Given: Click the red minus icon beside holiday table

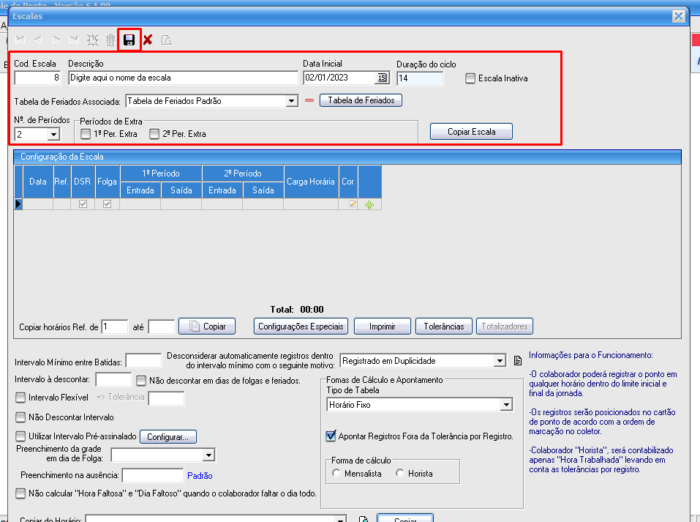Looking at the screenshot, I should pos(309,101).
